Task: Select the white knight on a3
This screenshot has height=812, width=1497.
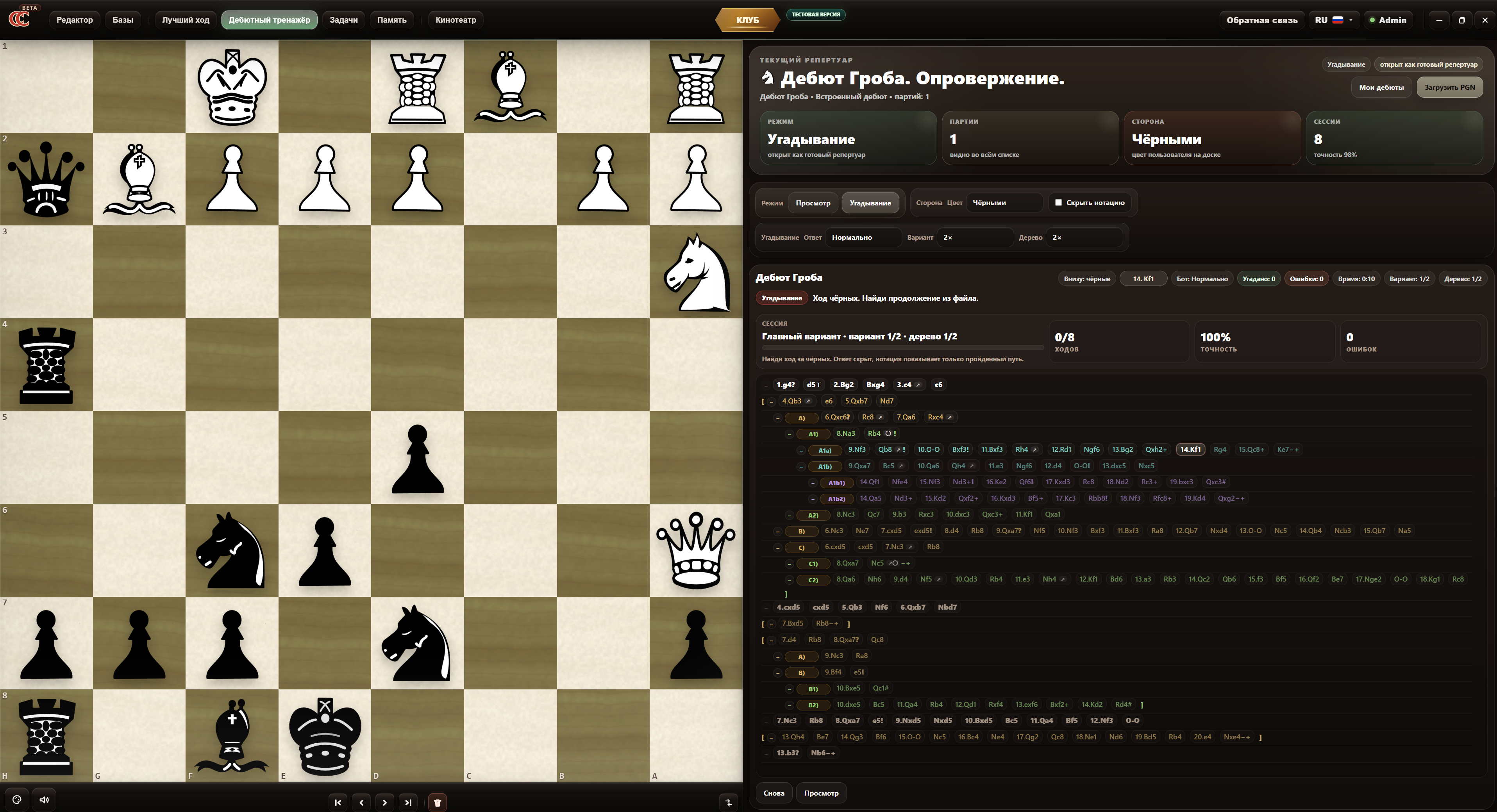Action: point(697,272)
